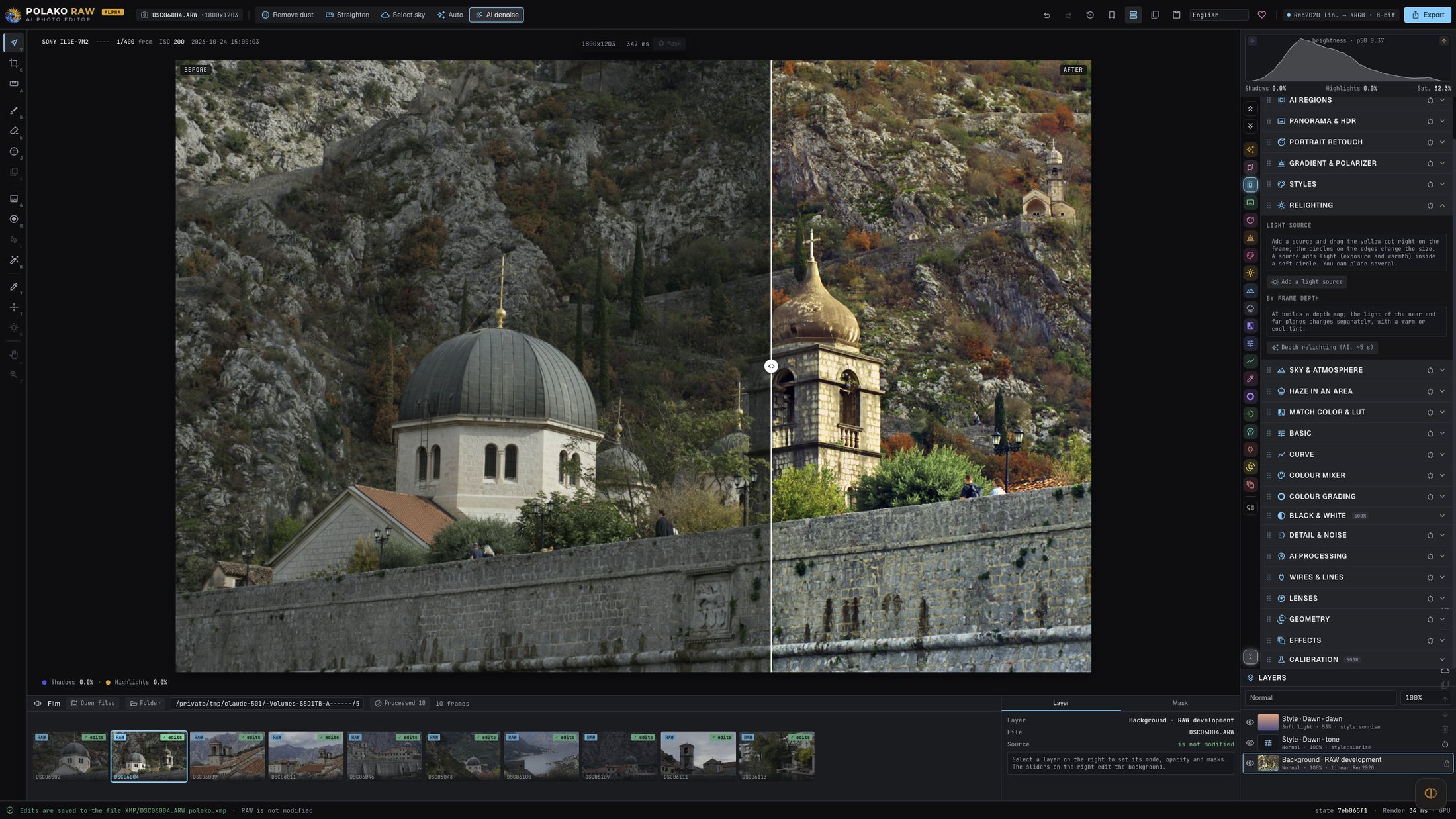Viewport: 1456px width, 819px height.
Task: Hide the Style Dawn tone layer
Action: coord(1250,743)
